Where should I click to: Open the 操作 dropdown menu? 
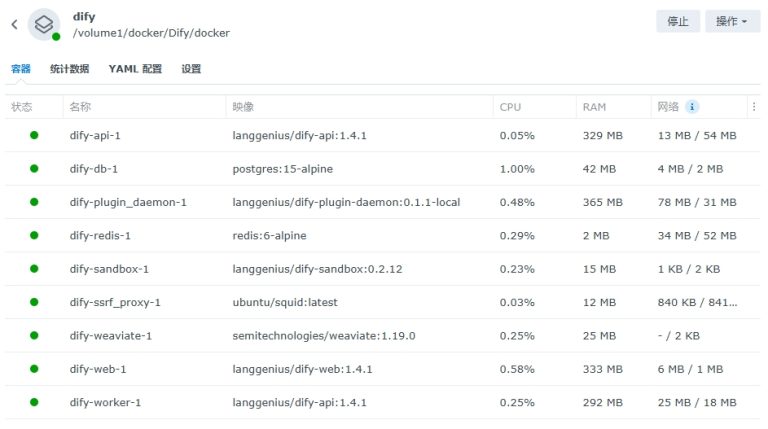pyautogui.click(x=732, y=22)
